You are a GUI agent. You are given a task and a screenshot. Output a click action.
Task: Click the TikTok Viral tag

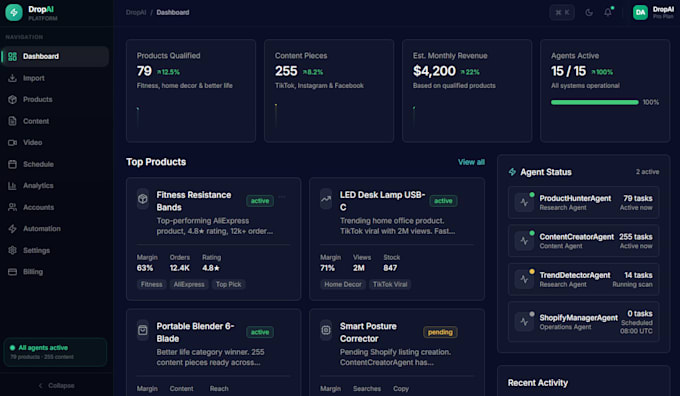390,285
